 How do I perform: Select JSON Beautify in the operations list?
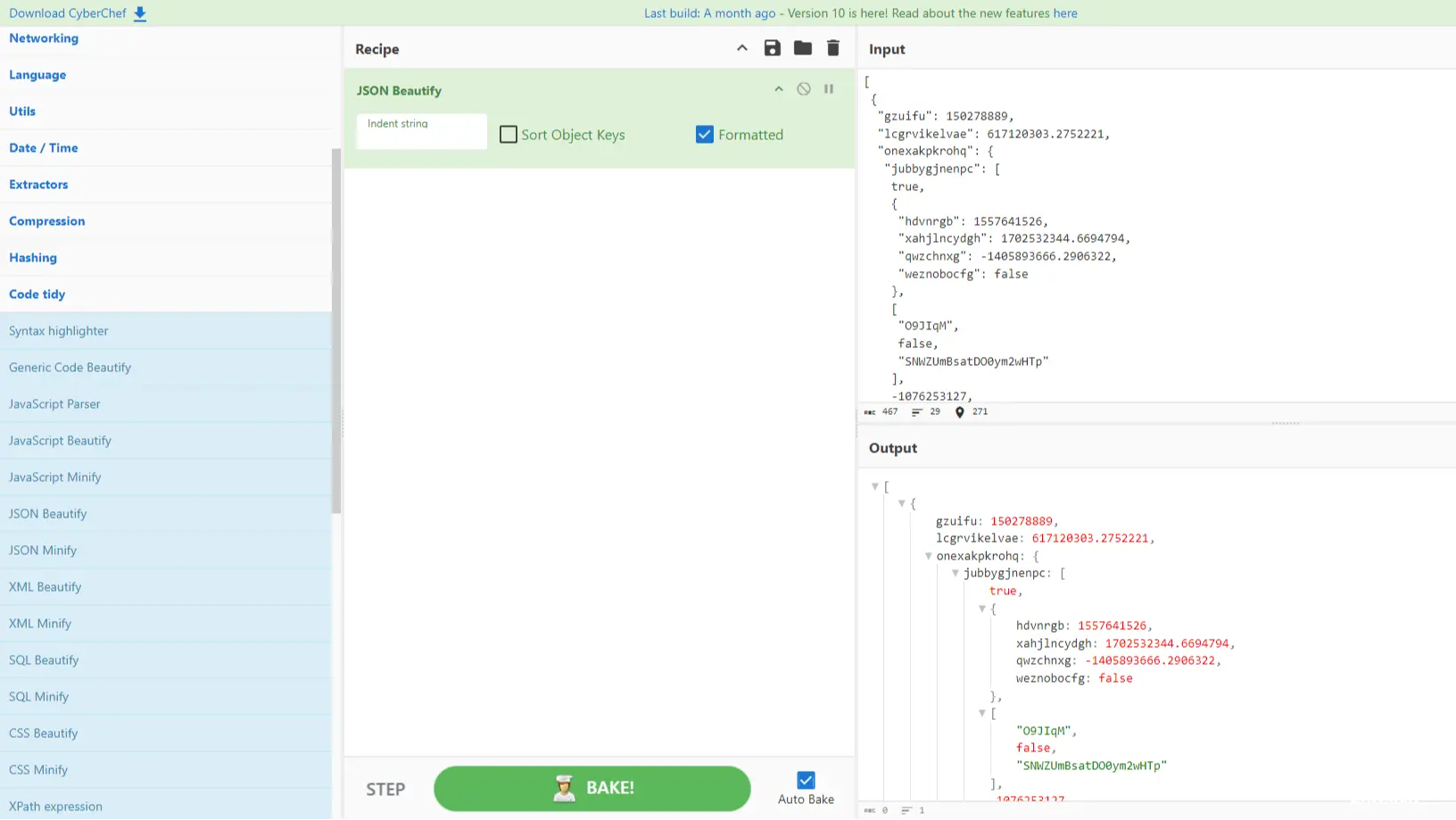(166, 514)
